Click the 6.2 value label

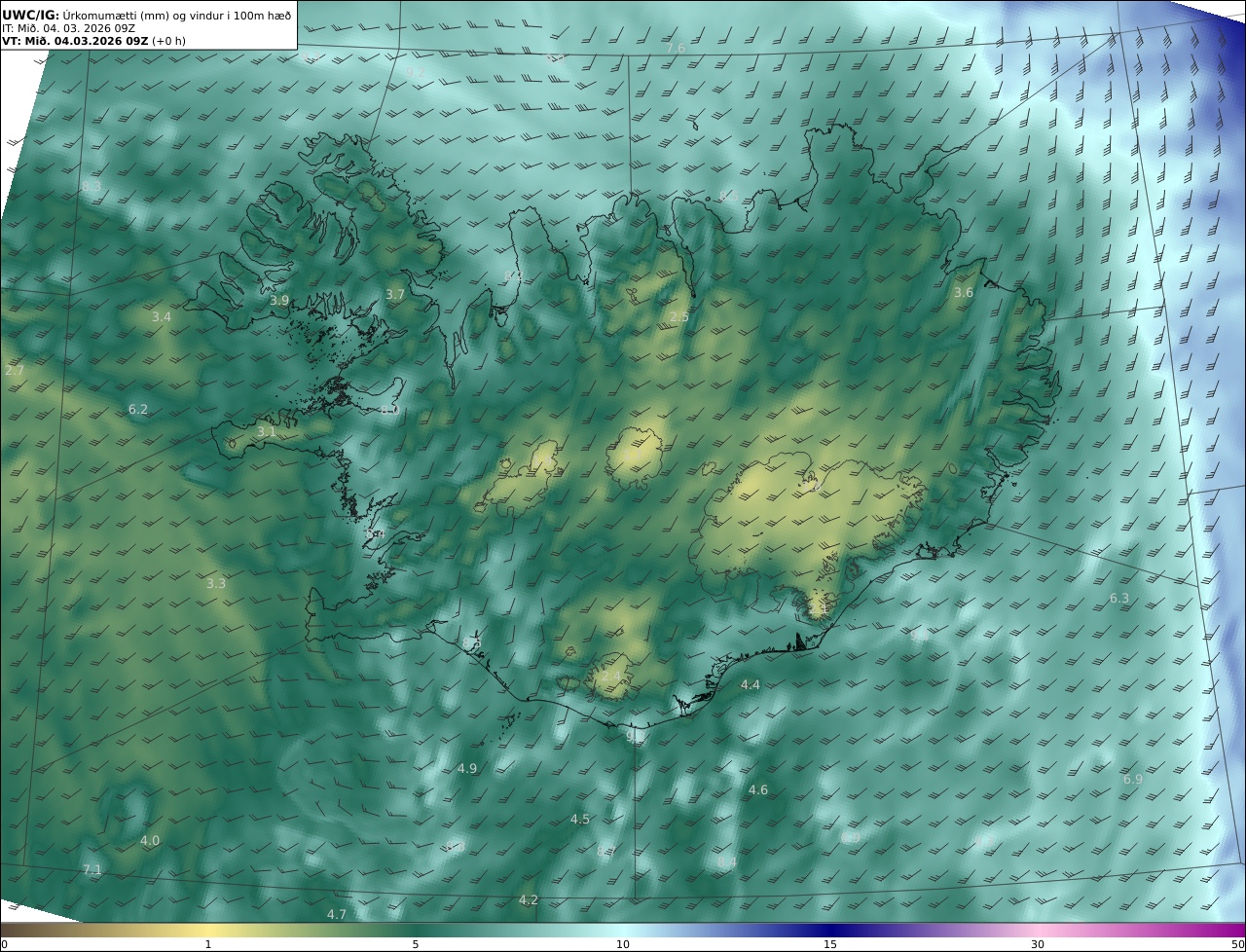tap(138, 410)
